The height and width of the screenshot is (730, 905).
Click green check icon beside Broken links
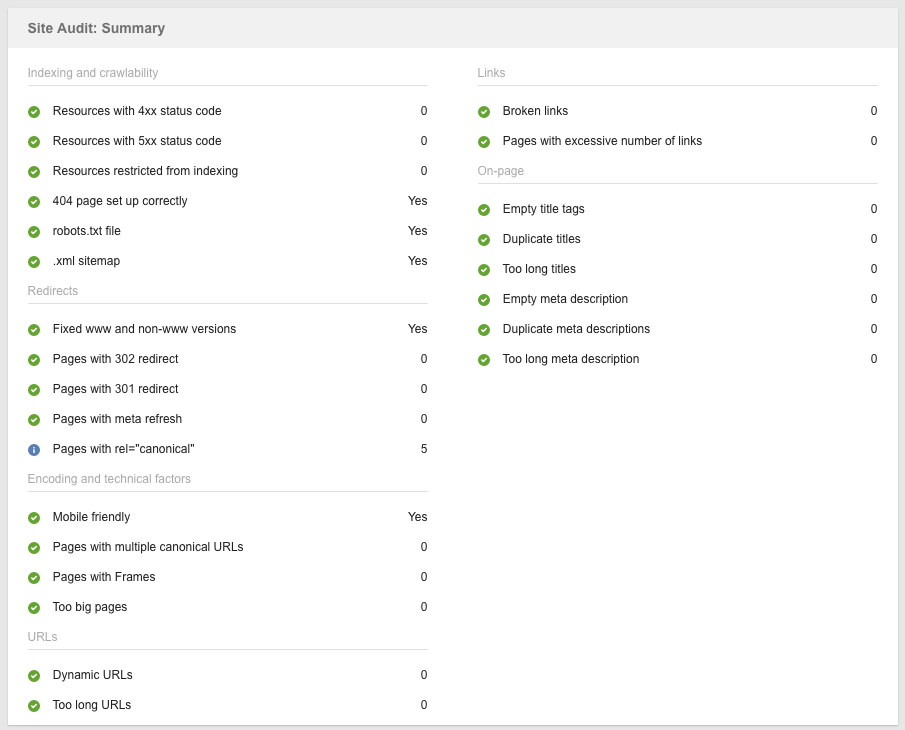pos(484,112)
